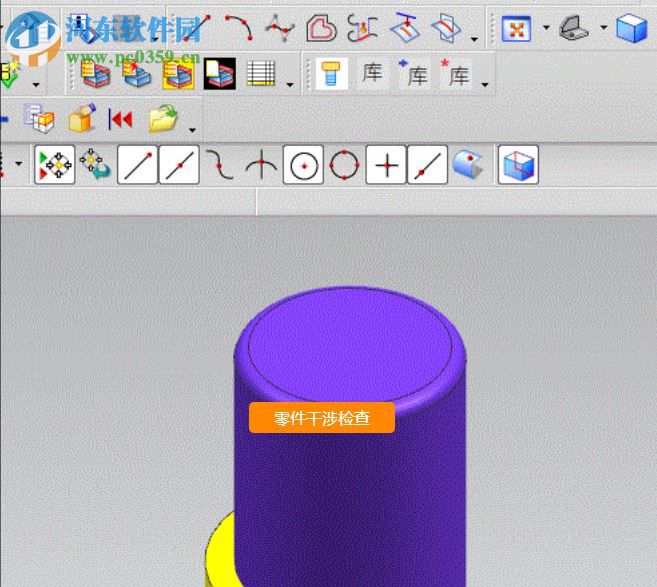The width and height of the screenshot is (657, 587).
Task: Expand the curve toolbar overflow arrow
Action: tap(474, 39)
